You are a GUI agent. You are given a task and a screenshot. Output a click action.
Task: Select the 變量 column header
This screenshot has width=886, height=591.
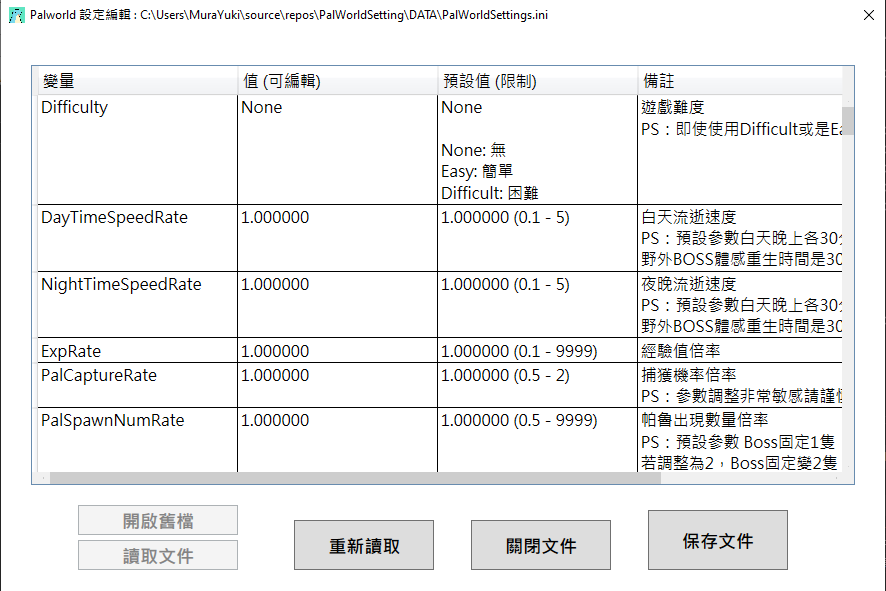(137, 81)
